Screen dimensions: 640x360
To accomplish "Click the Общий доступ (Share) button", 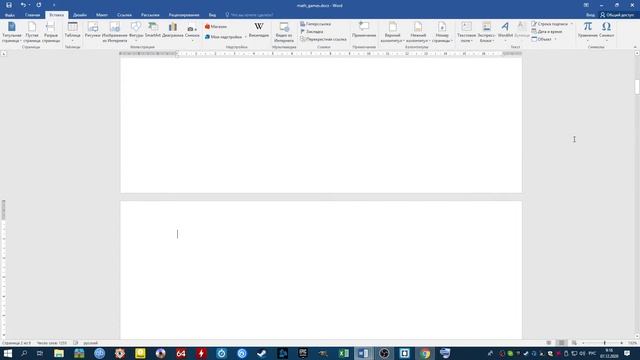I will coord(616,15).
